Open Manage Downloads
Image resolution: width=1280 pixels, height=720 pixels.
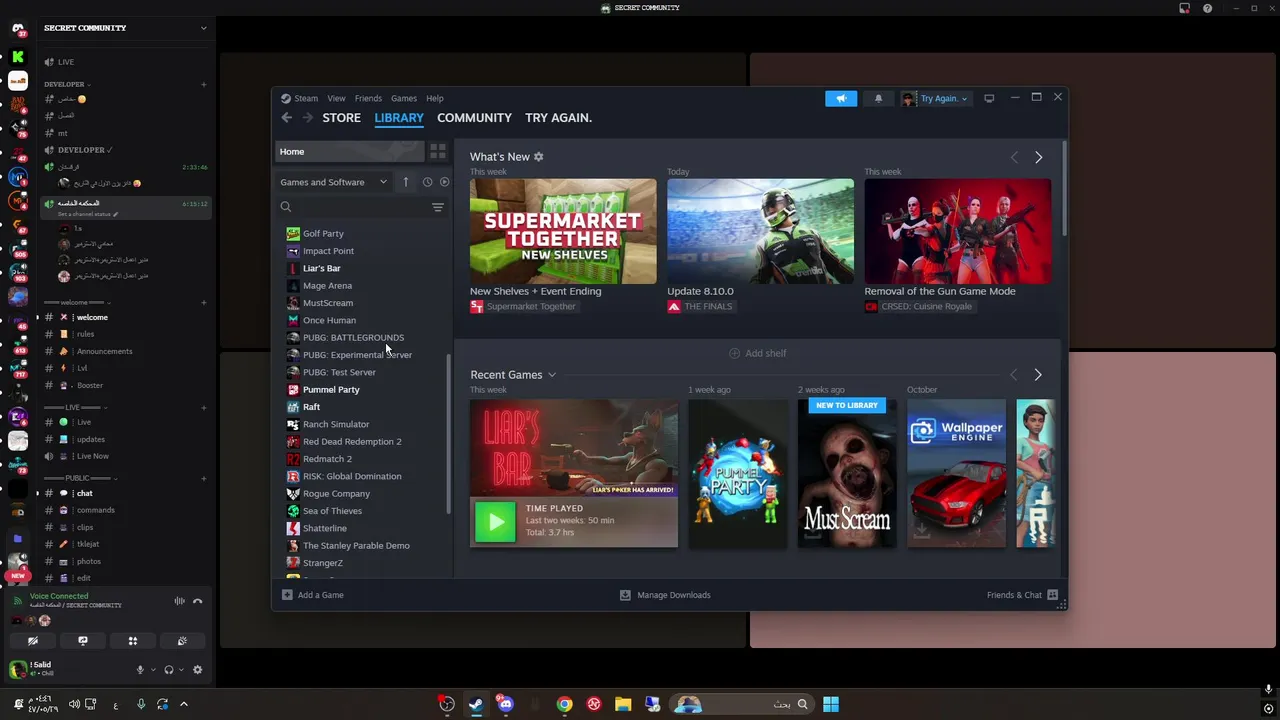665,595
